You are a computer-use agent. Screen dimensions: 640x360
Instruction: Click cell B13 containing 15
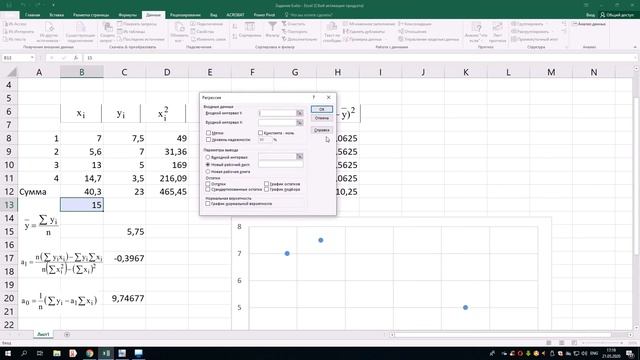(82, 205)
